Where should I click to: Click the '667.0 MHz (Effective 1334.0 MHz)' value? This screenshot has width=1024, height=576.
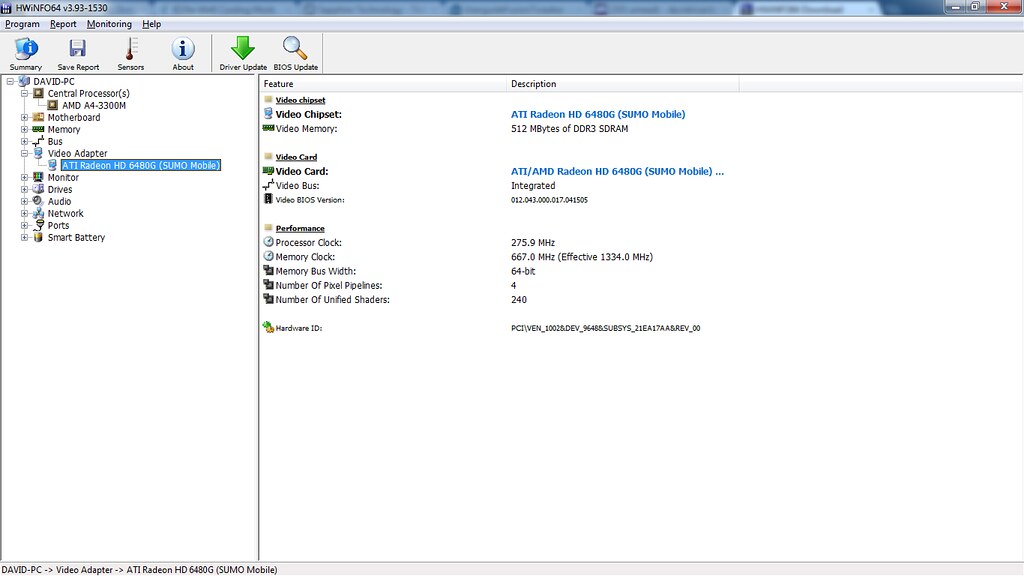(x=582, y=257)
